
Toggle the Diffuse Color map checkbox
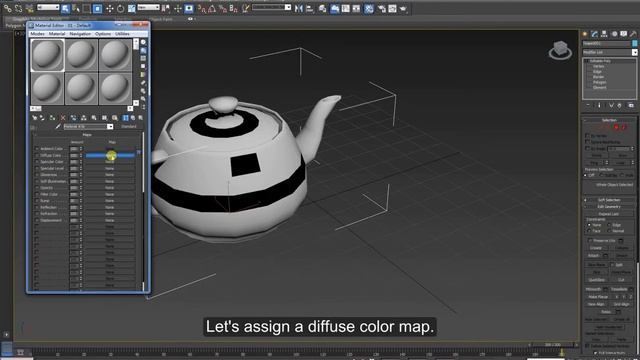[x=37, y=156]
